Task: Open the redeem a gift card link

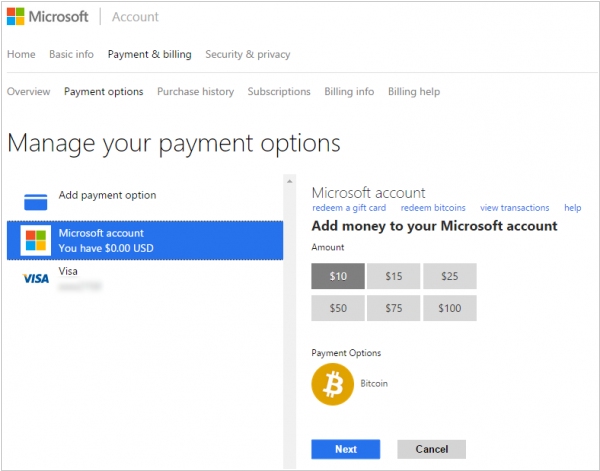Action: [349, 208]
